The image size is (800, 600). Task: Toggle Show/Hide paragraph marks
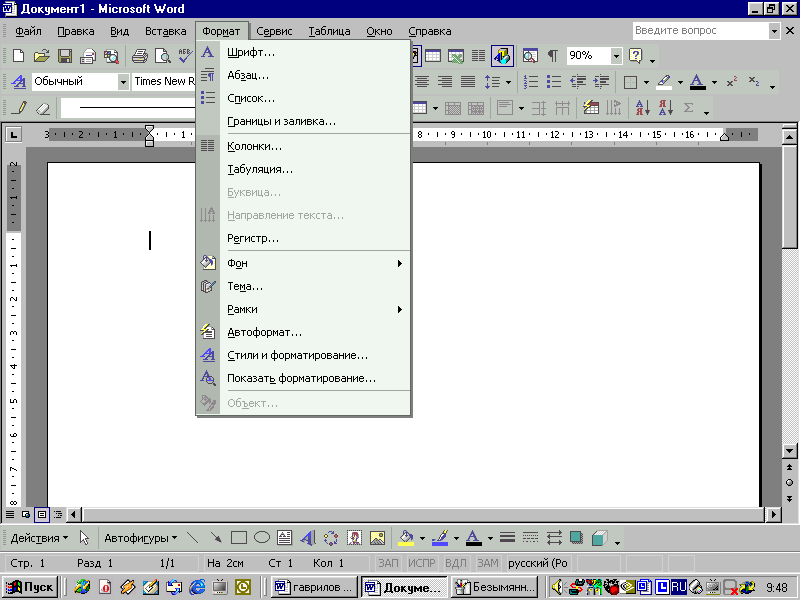[x=553, y=56]
